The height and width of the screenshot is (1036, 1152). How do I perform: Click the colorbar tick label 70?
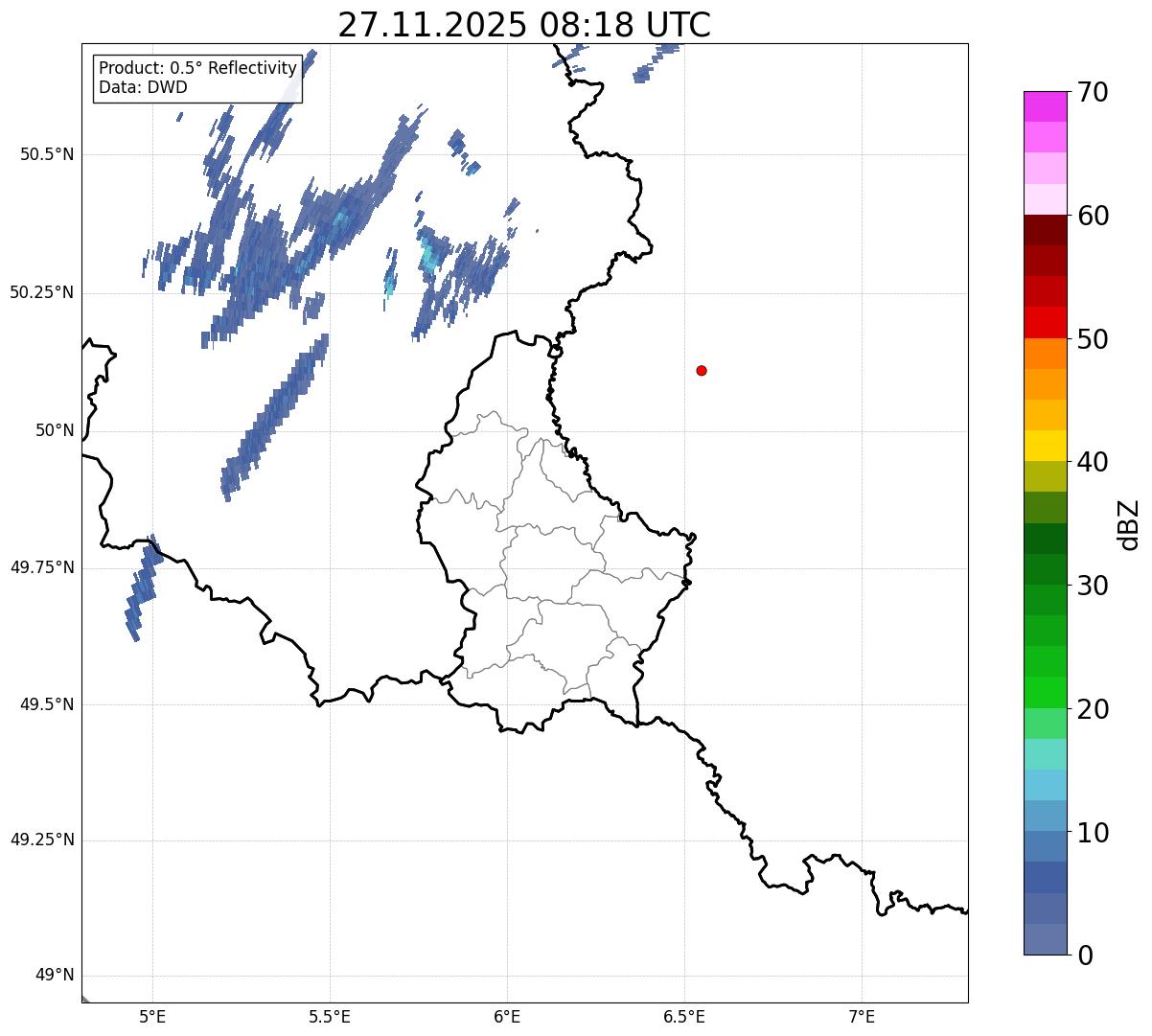[1093, 93]
